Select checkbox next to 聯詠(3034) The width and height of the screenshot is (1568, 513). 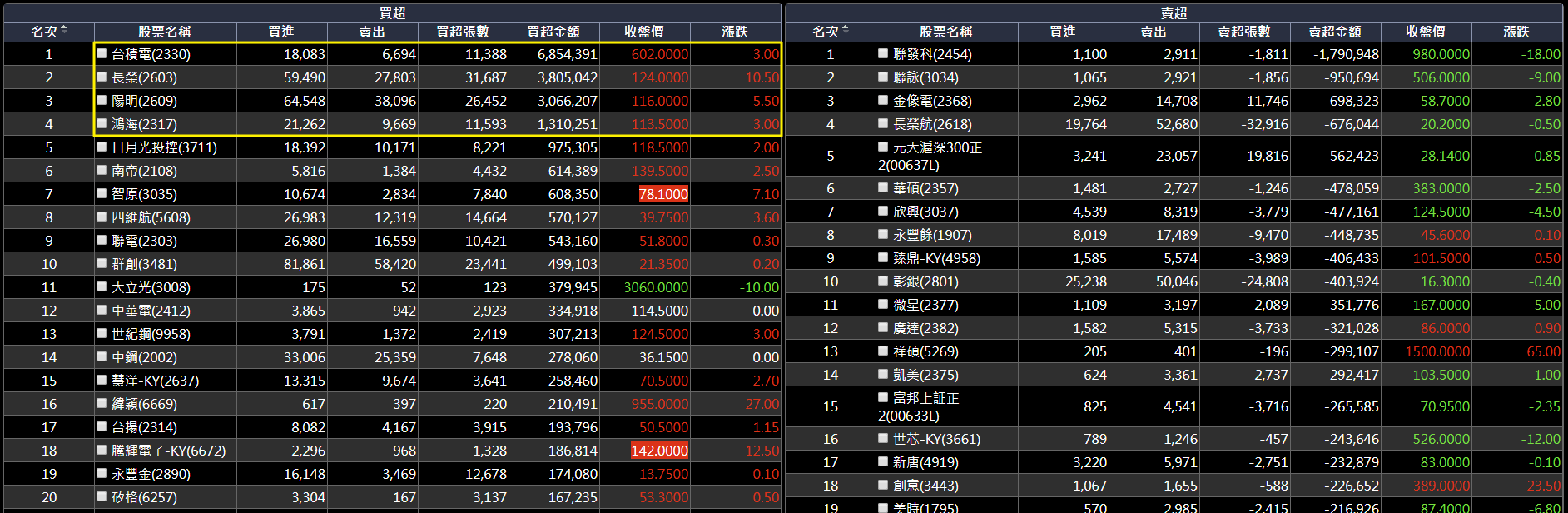883,77
